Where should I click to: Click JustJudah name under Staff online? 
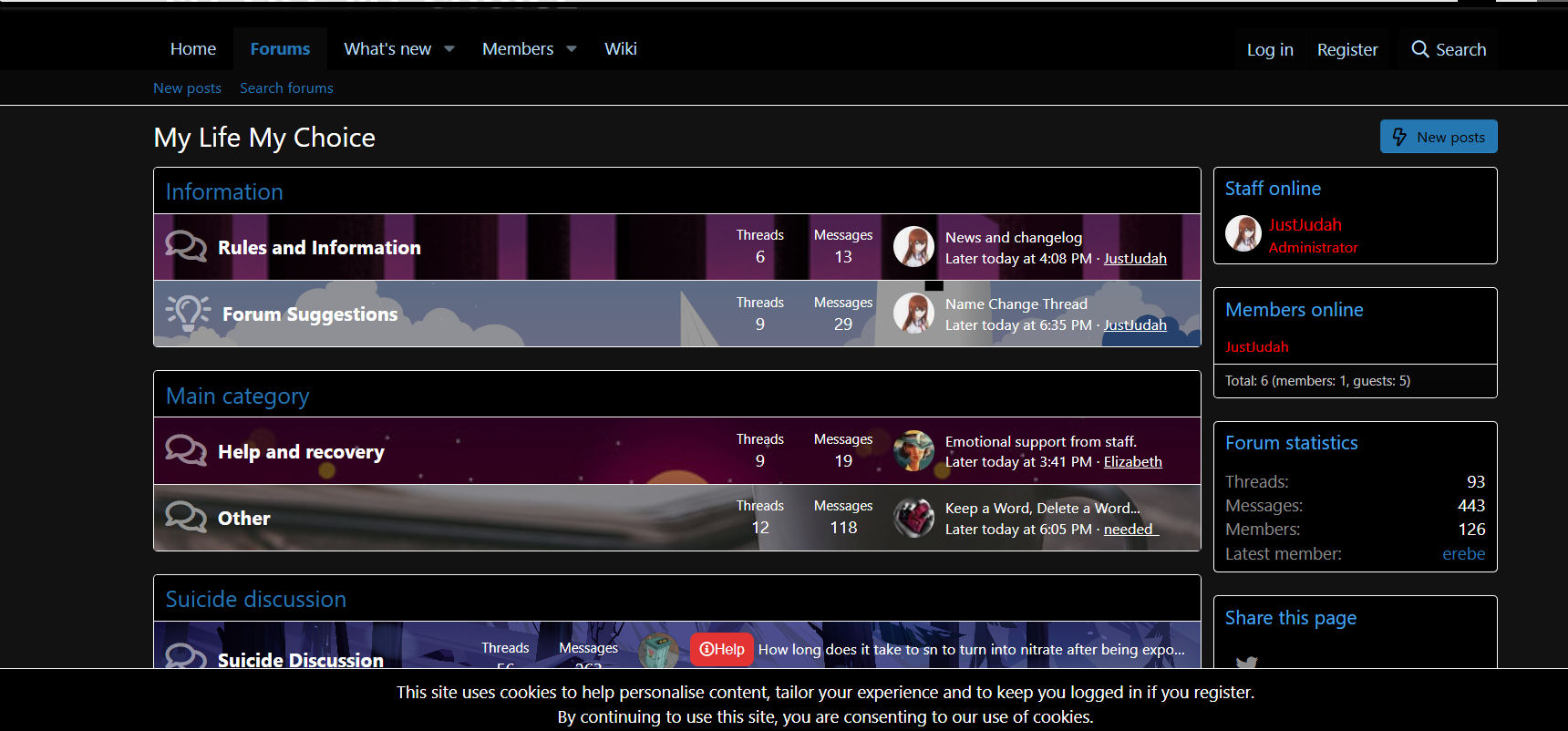[1305, 225]
